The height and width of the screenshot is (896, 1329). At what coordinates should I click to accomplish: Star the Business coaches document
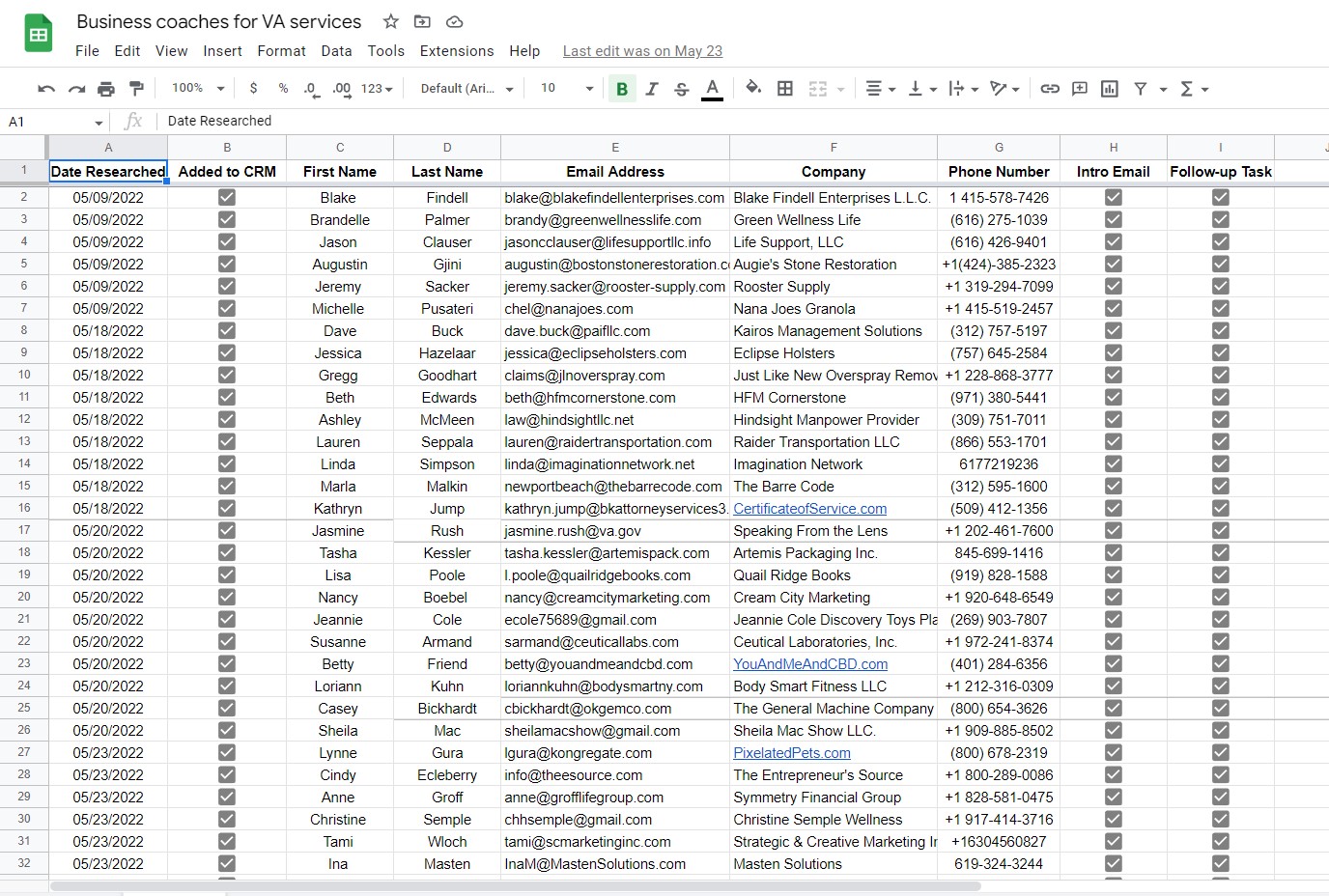[x=390, y=21]
